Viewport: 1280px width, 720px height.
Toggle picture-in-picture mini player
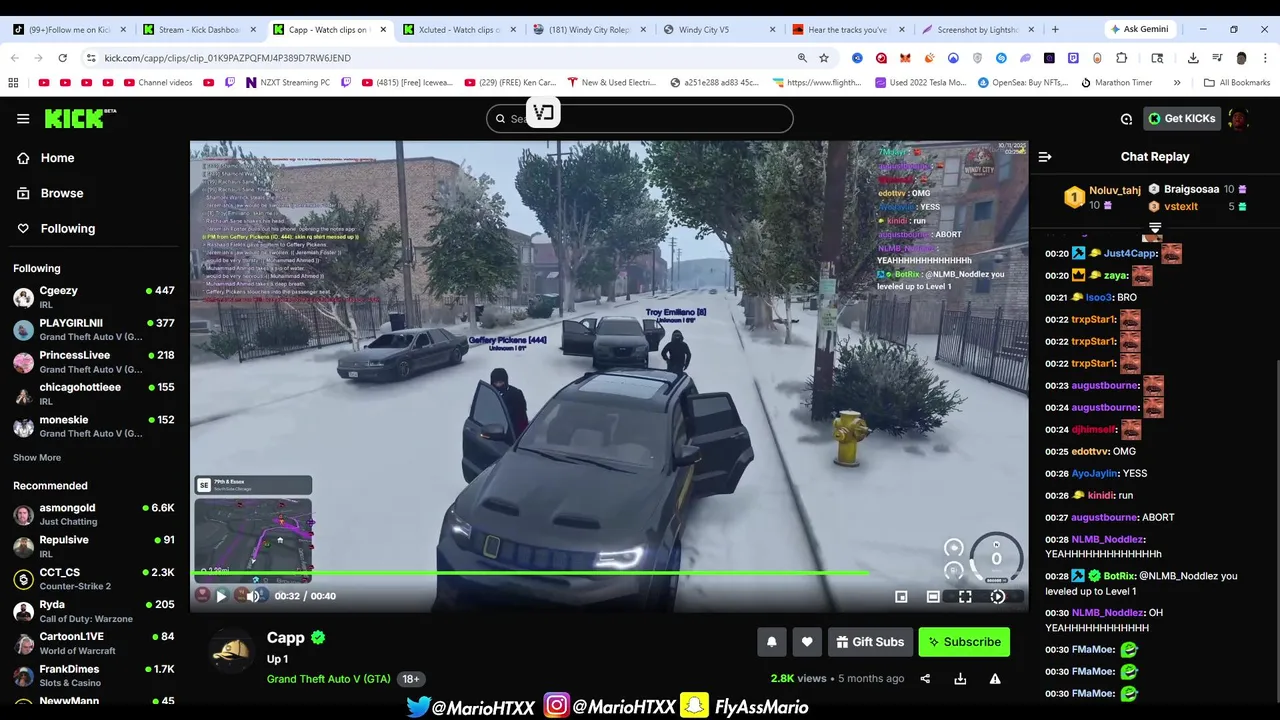pyautogui.click(x=901, y=597)
